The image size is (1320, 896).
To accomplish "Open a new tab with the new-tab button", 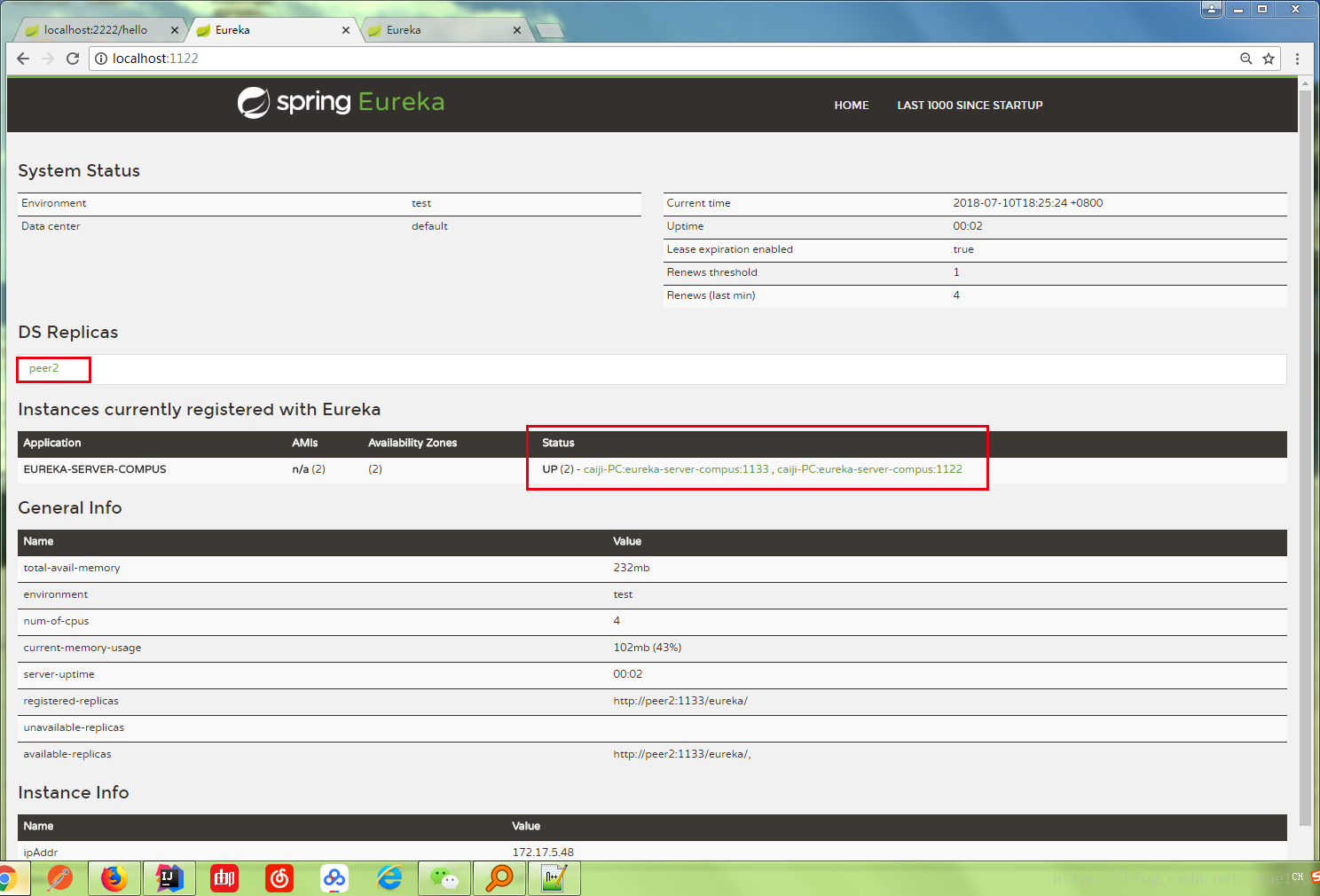I will tap(550, 31).
